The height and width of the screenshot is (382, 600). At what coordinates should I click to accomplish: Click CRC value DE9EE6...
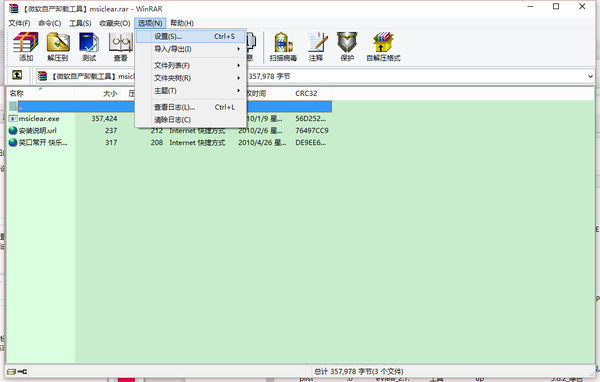(311, 142)
